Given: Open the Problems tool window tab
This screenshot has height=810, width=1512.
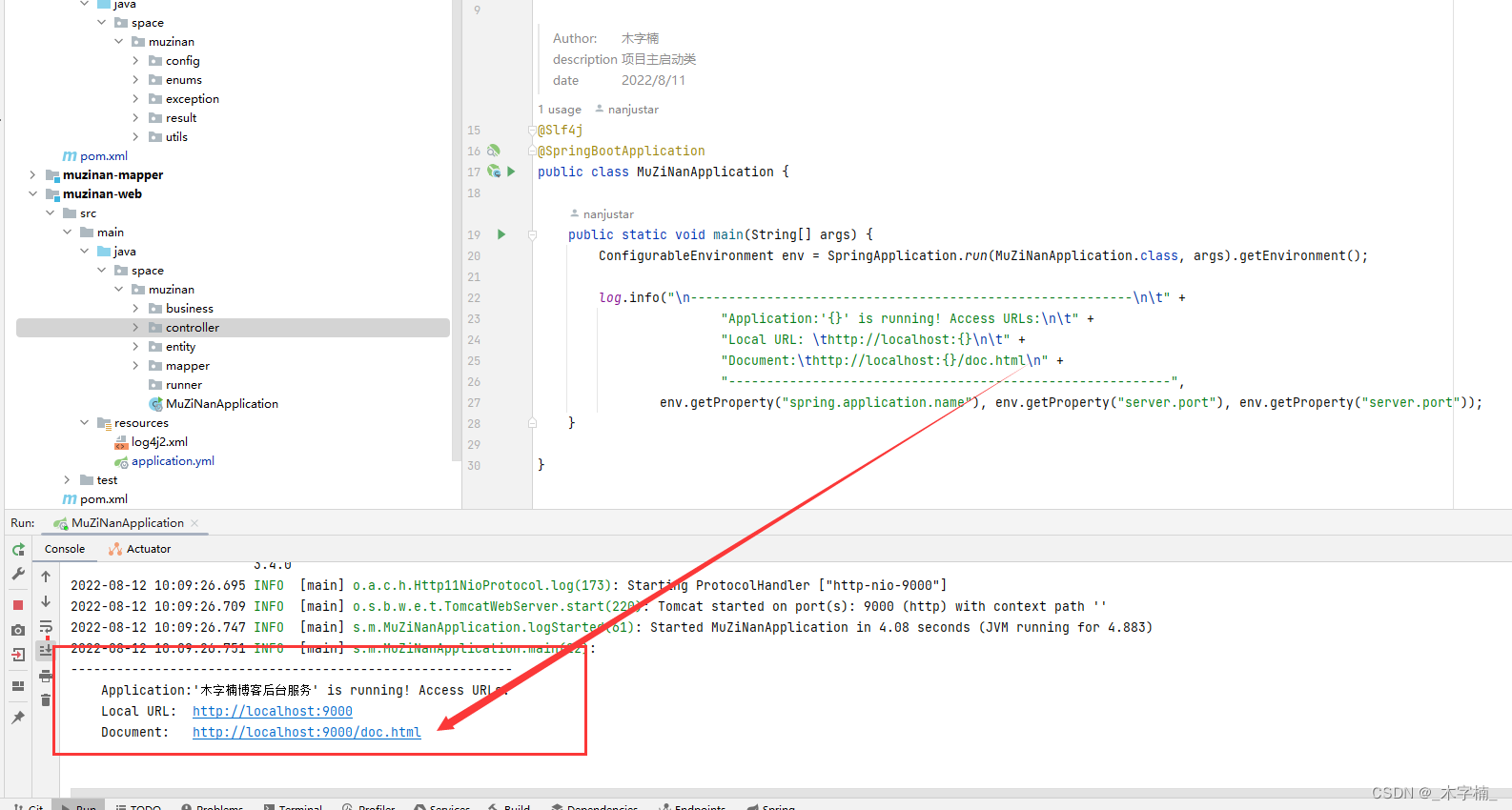Looking at the screenshot, I should (x=213, y=806).
